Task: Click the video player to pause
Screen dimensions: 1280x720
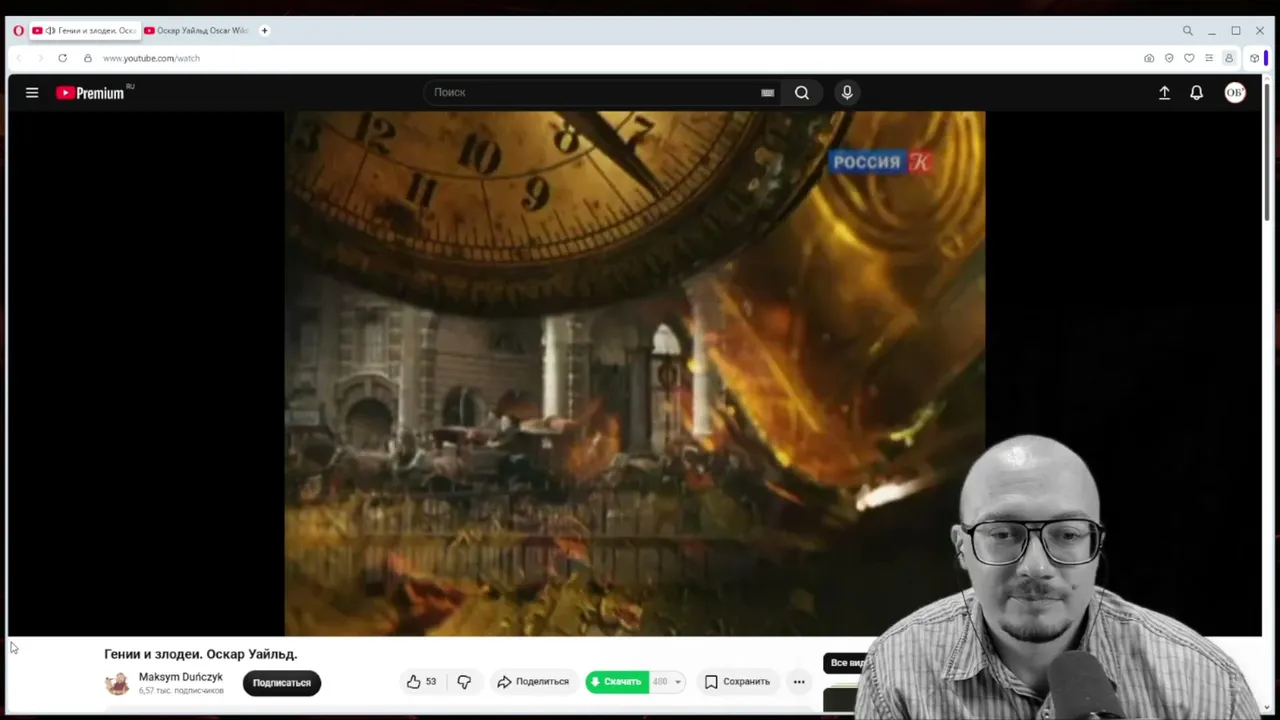Action: click(x=635, y=373)
